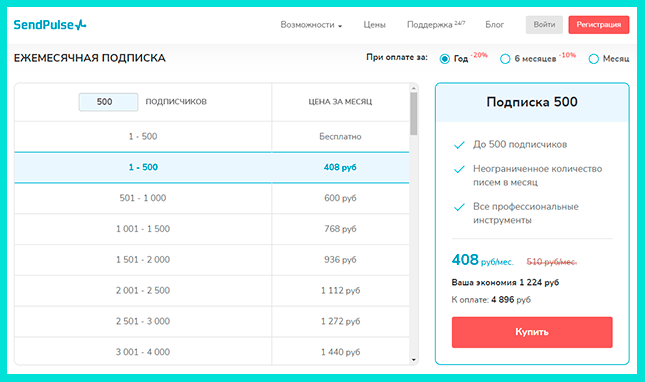Click the pricing table scrollbar thumb
Viewport: 645px width, 382px height.
point(414,113)
